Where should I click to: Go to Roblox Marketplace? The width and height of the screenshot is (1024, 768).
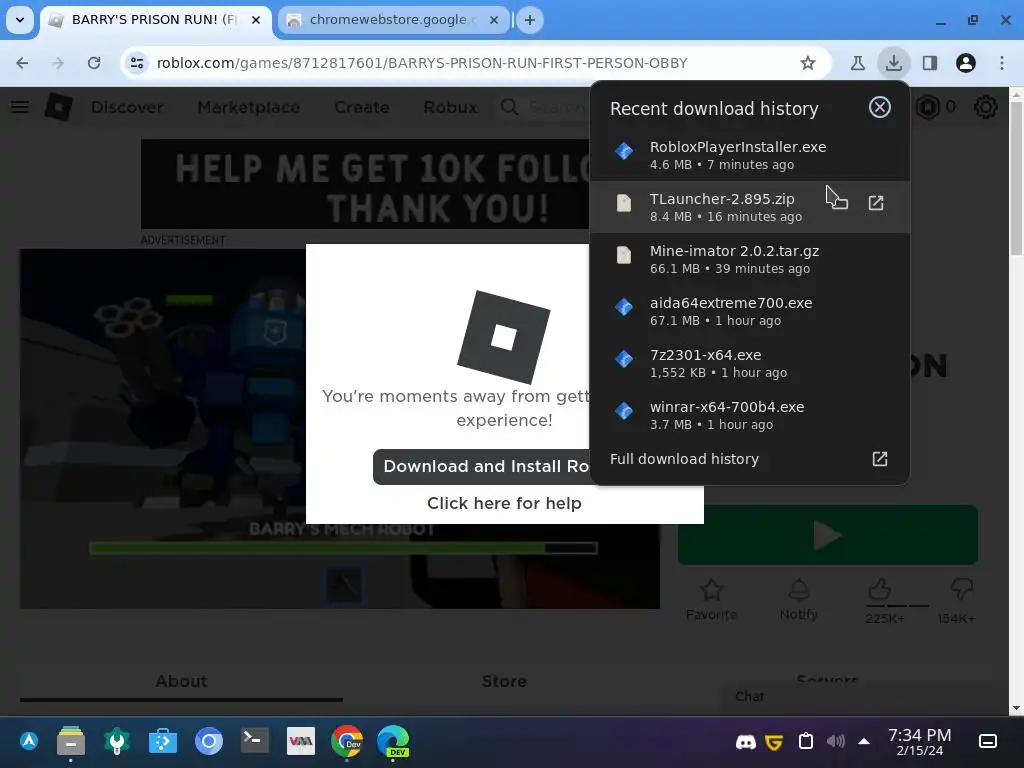pyautogui.click(x=249, y=107)
